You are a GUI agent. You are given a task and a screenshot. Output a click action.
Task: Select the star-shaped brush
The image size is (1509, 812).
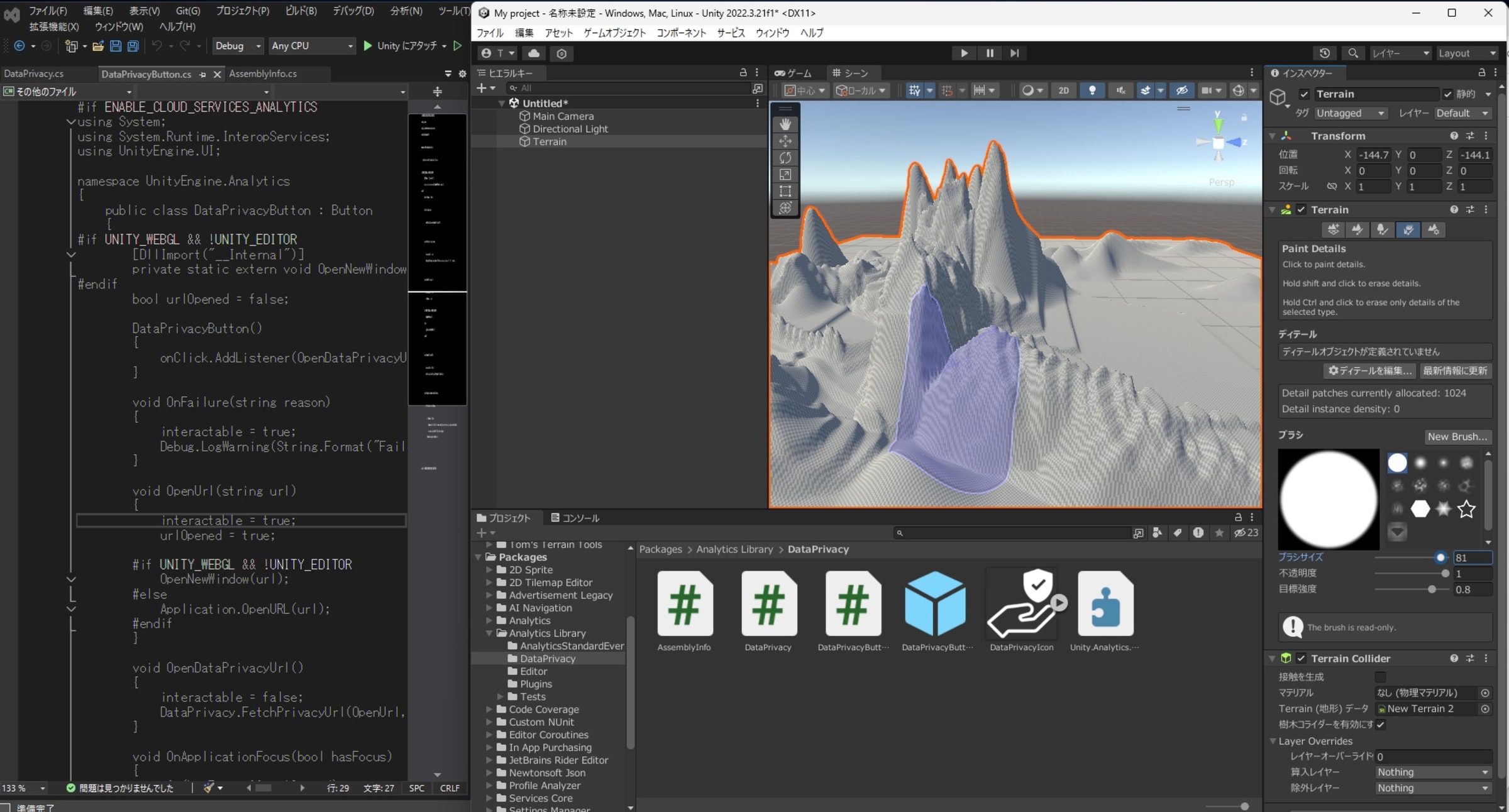coord(1466,508)
